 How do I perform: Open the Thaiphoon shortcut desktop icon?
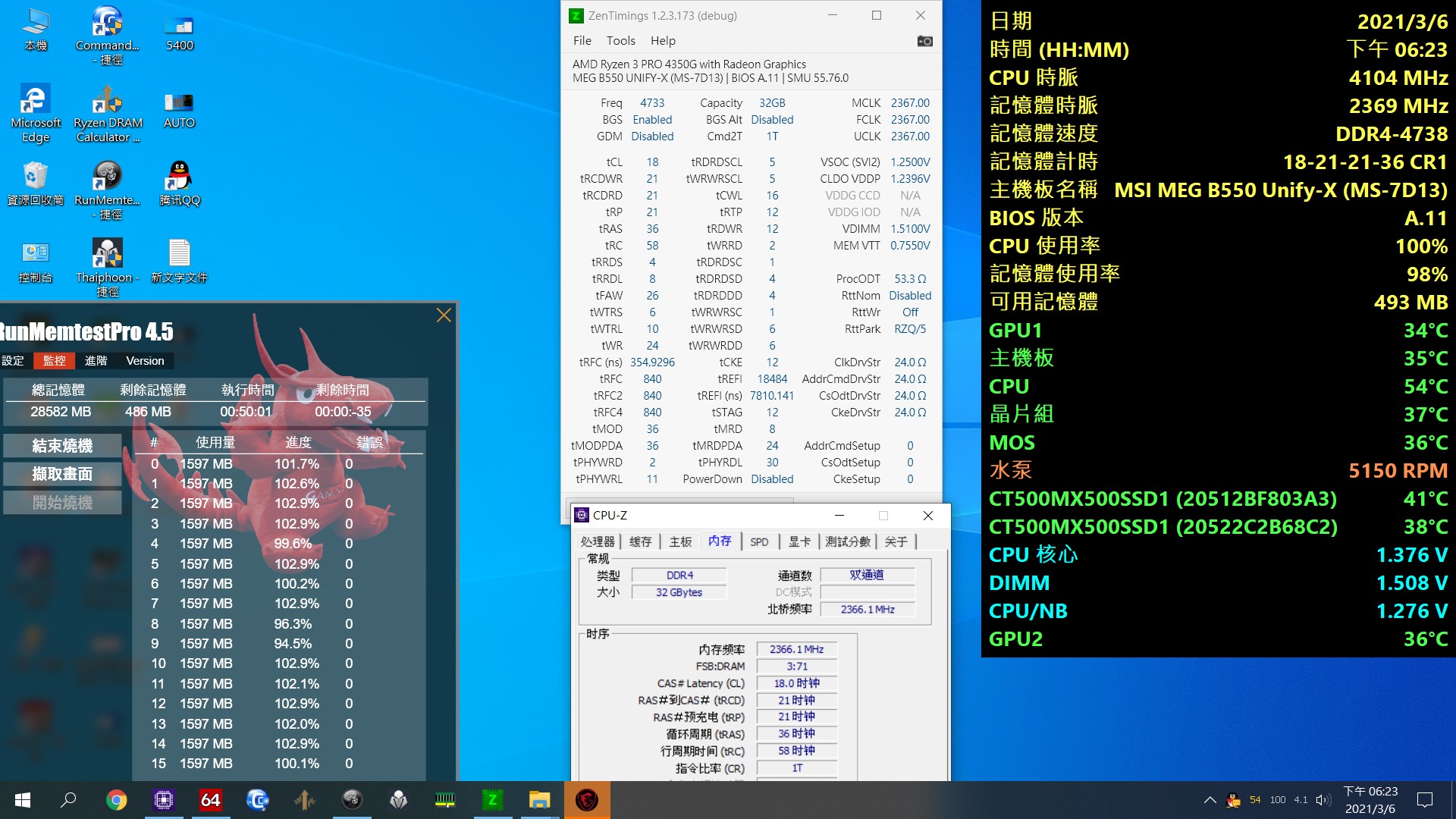(x=108, y=267)
